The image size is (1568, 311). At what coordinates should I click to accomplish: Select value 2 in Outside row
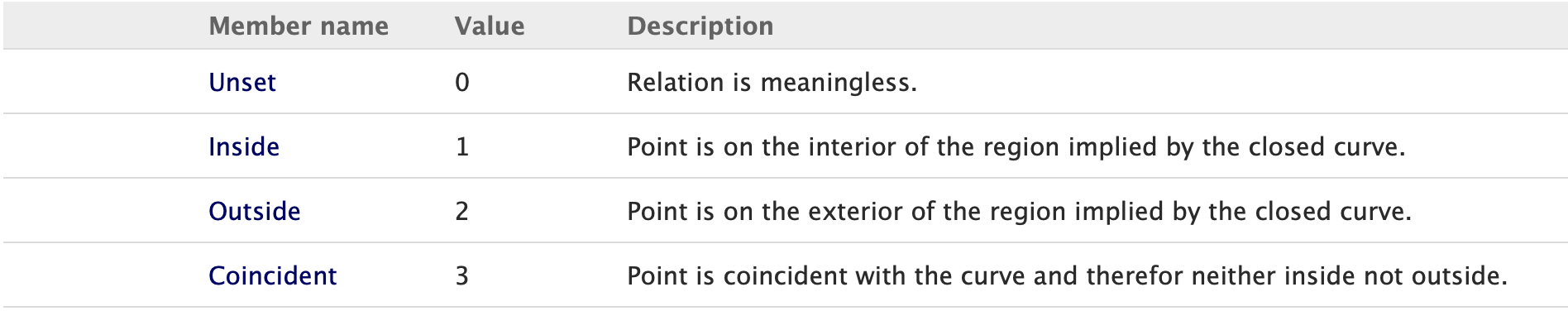[x=462, y=211]
